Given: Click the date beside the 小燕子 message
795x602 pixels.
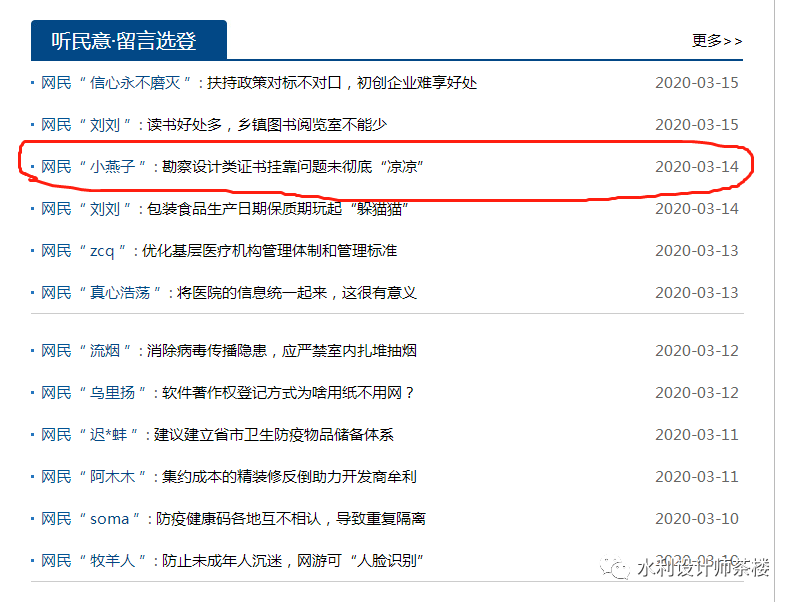Looking at the screenshot, I should pos(696,167).
